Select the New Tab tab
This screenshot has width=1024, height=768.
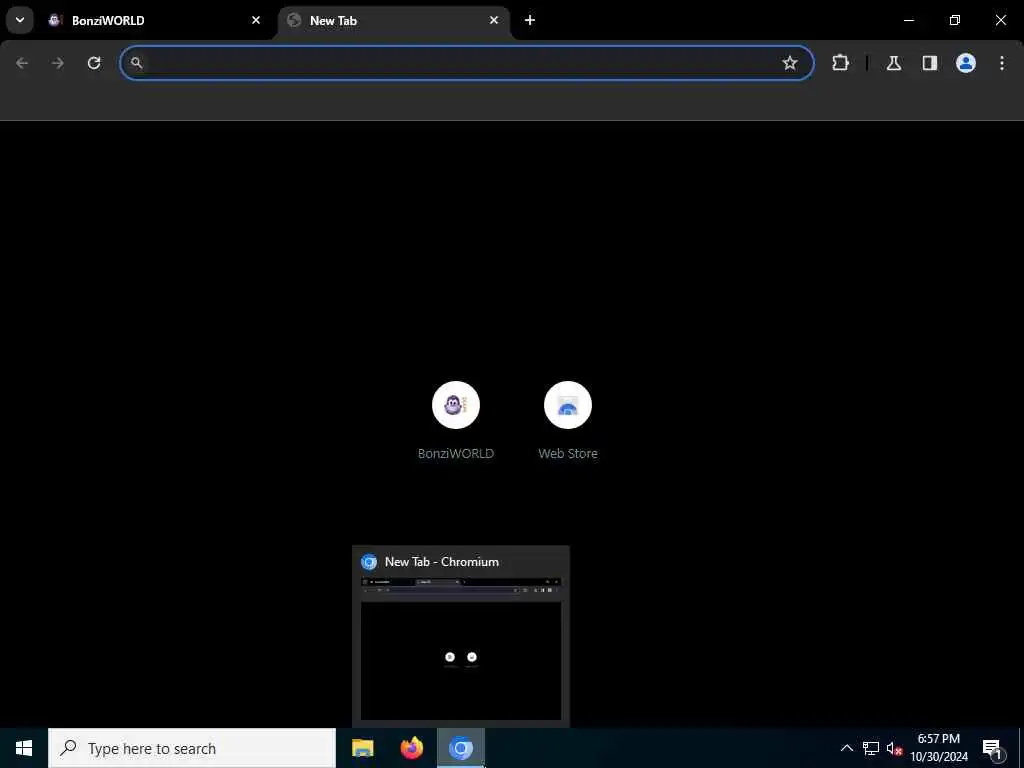point(394,20)
